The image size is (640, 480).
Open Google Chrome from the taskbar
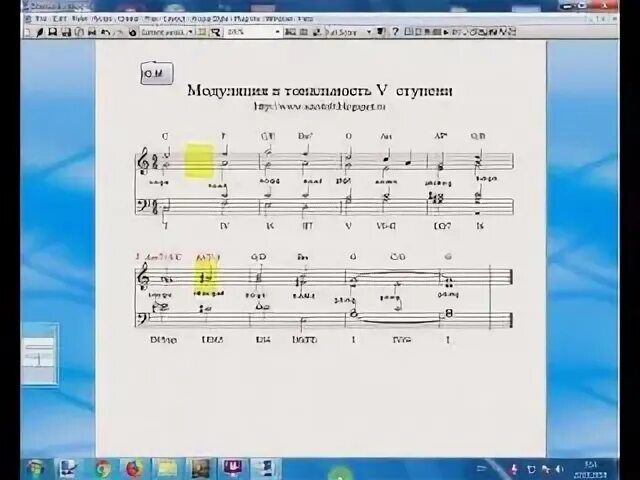(x=103, y=469)
